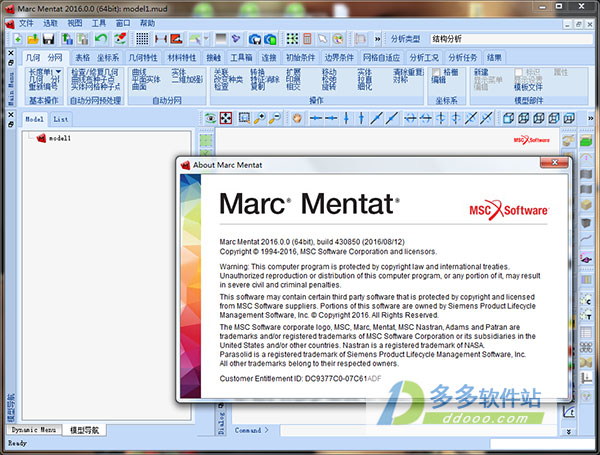Expand the view toolbar overflow chevron
This screenshot has height=455, width=600.
pyautogui.click(x=590, y=118)
